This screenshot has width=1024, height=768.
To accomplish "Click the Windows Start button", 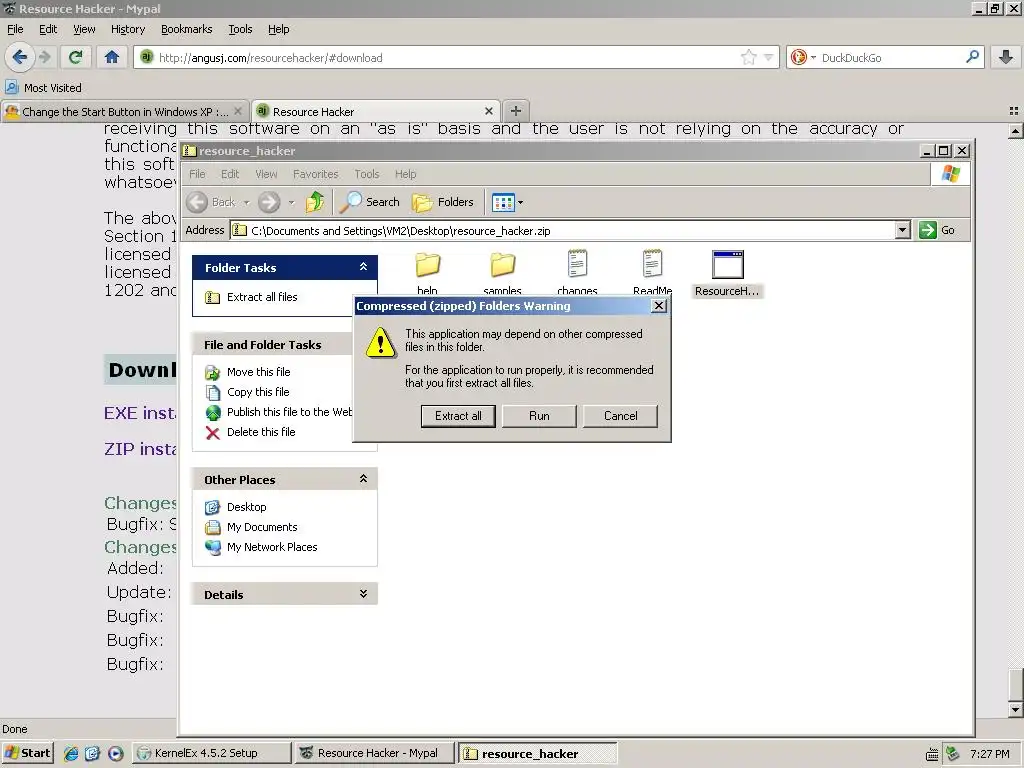I will pos(28,753).
